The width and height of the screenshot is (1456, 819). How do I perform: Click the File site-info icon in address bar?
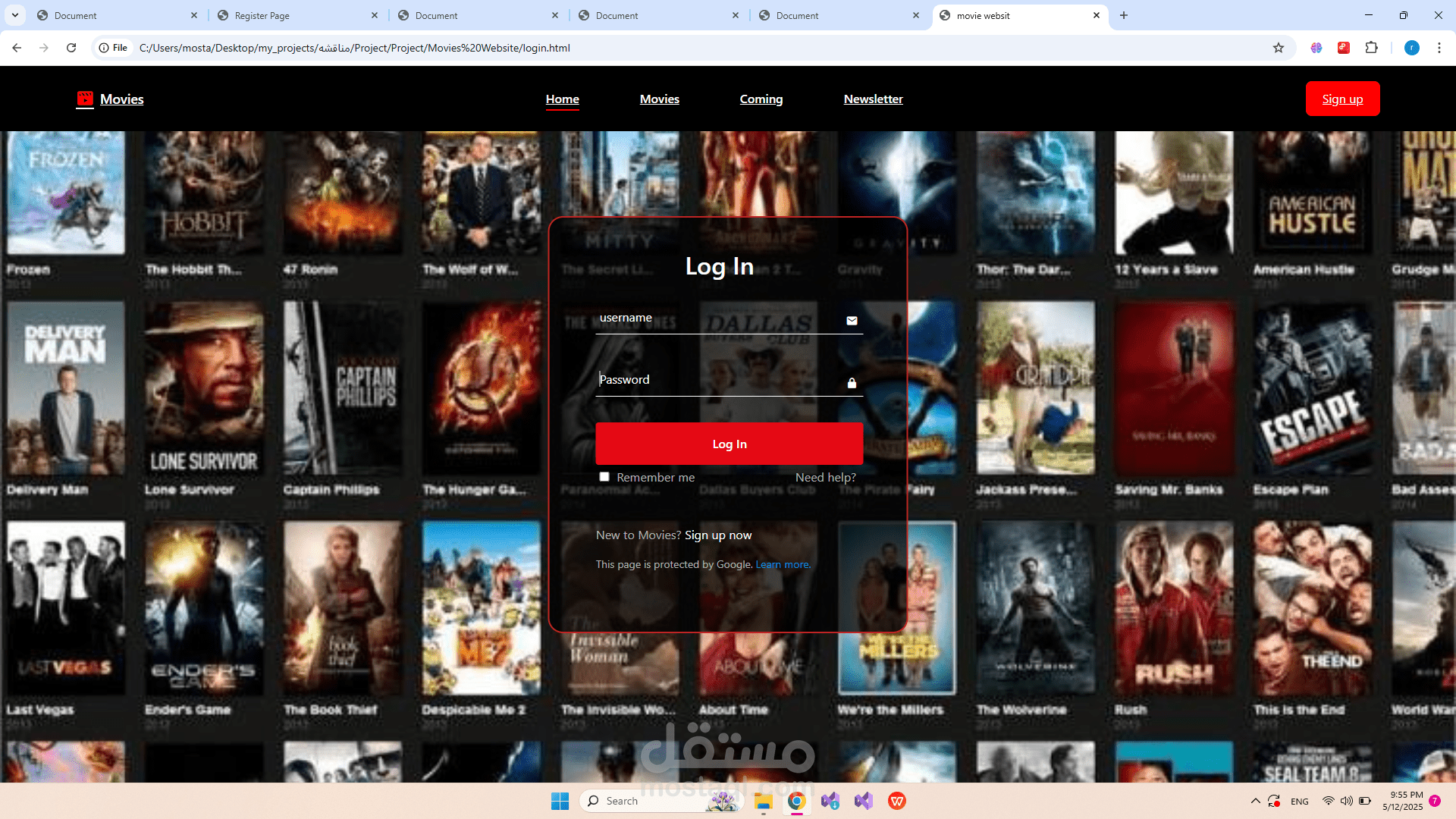pyautogui.click(x=112, y=48)
